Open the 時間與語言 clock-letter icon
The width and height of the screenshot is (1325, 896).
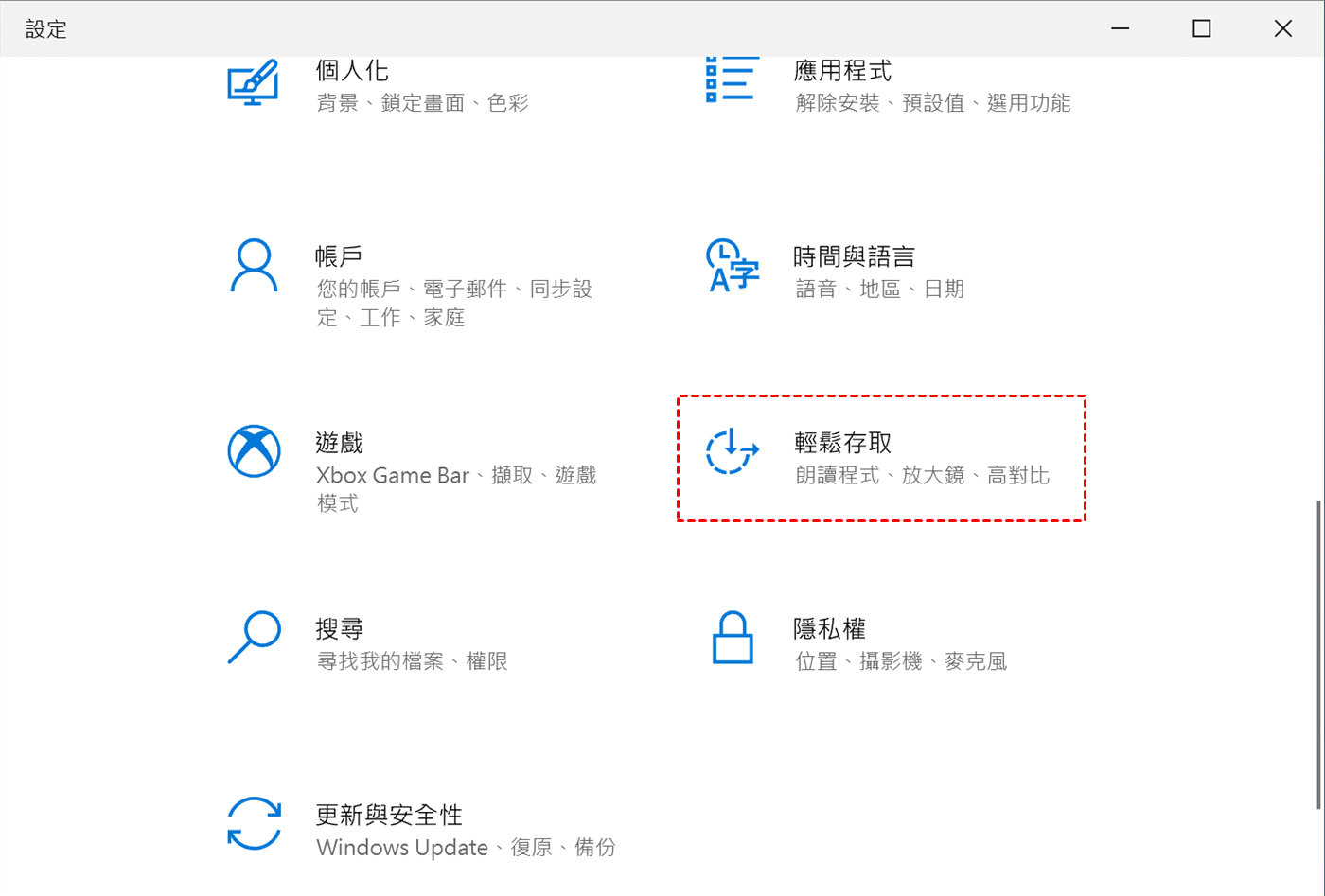coord(733,265)
